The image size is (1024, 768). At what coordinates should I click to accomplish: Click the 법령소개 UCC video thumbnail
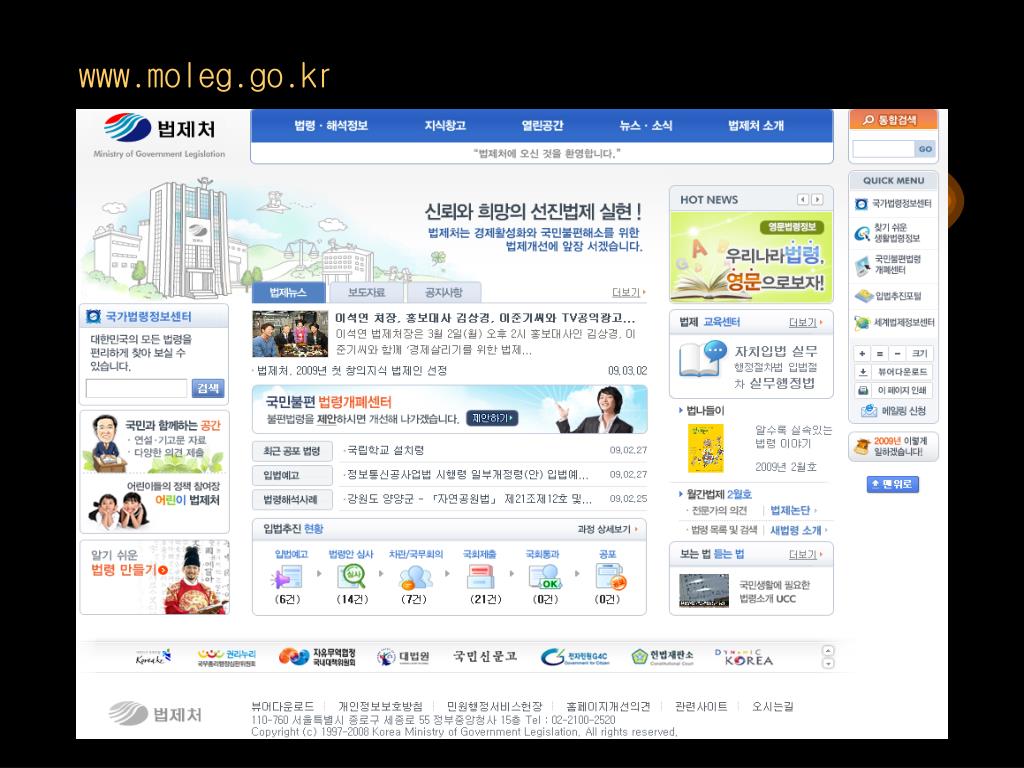coord(704,591)
